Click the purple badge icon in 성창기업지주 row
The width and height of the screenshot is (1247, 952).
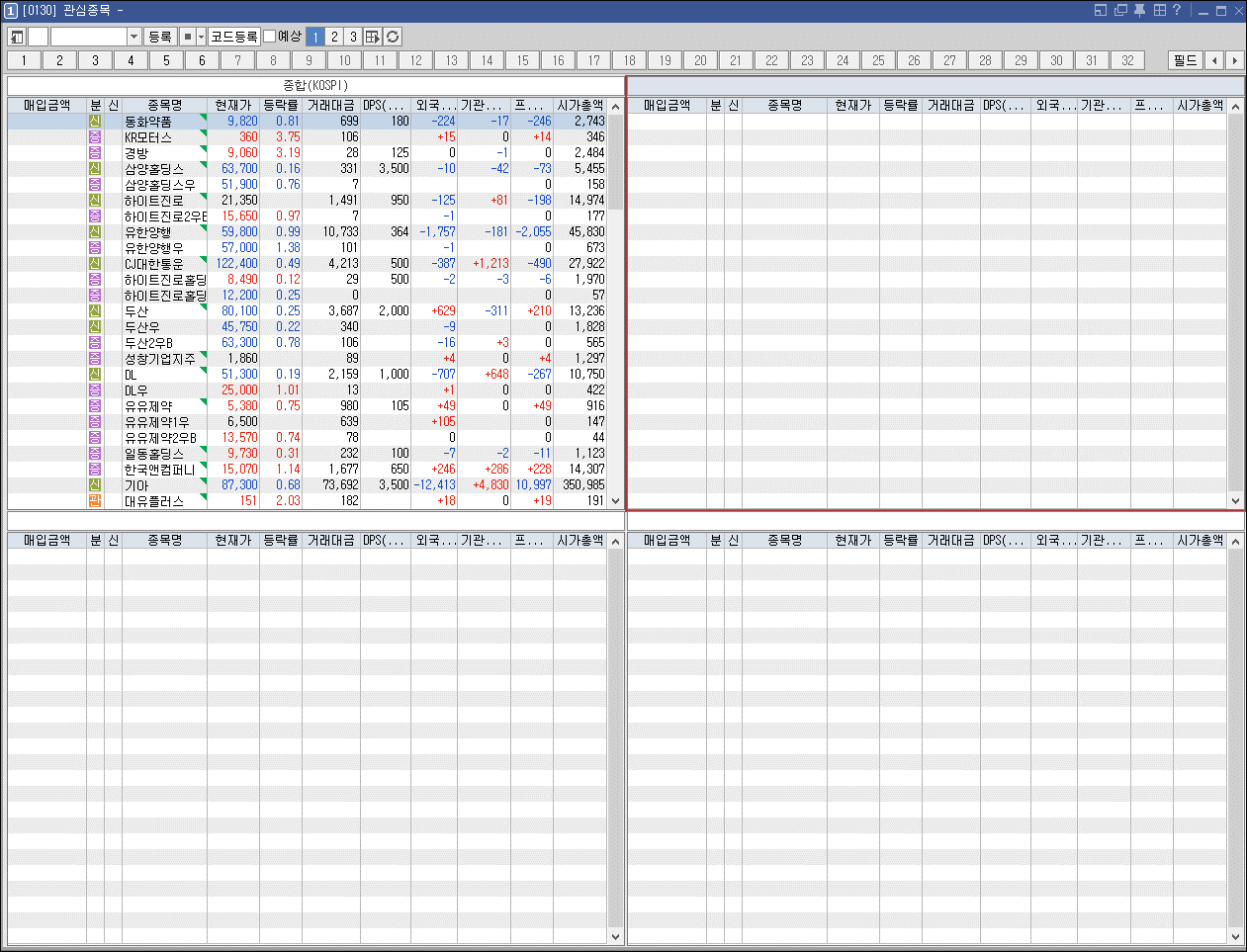click(x=95, y=358)
